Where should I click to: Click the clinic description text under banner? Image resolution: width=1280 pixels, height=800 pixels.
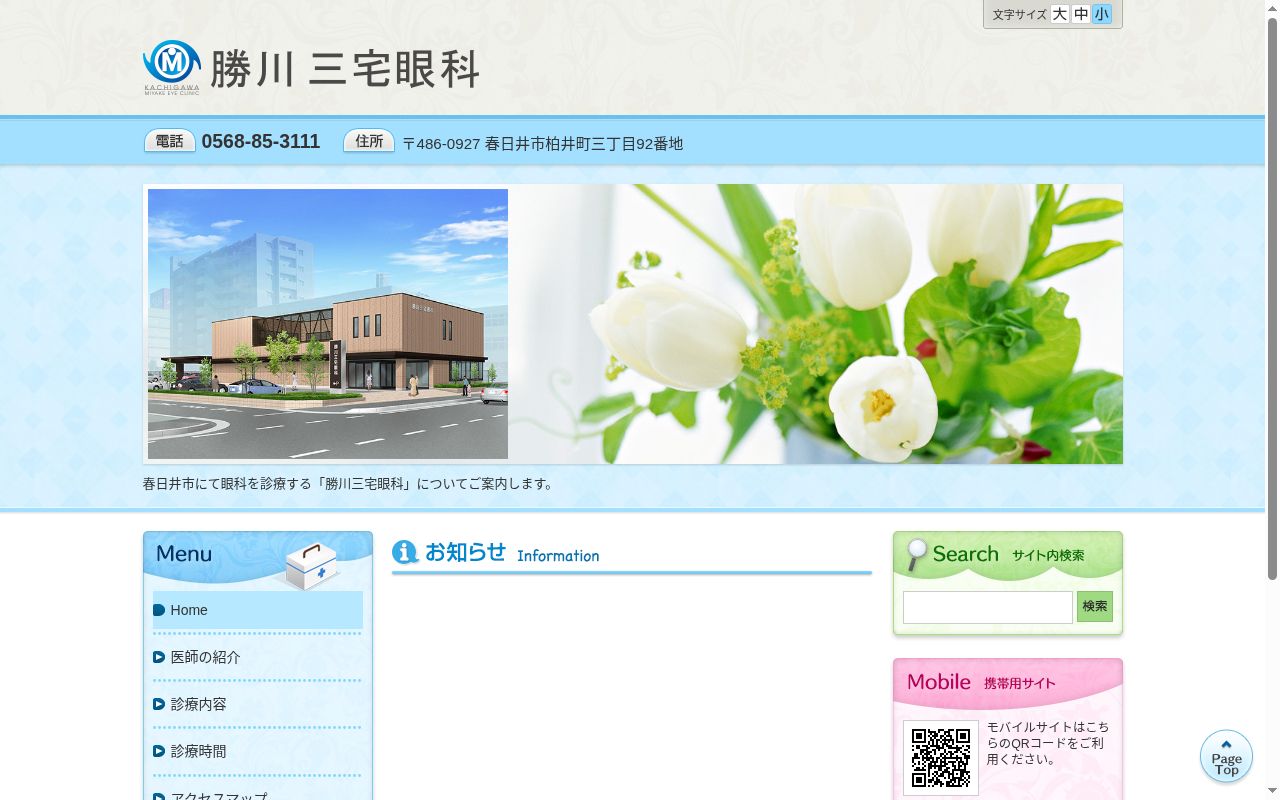349,484
